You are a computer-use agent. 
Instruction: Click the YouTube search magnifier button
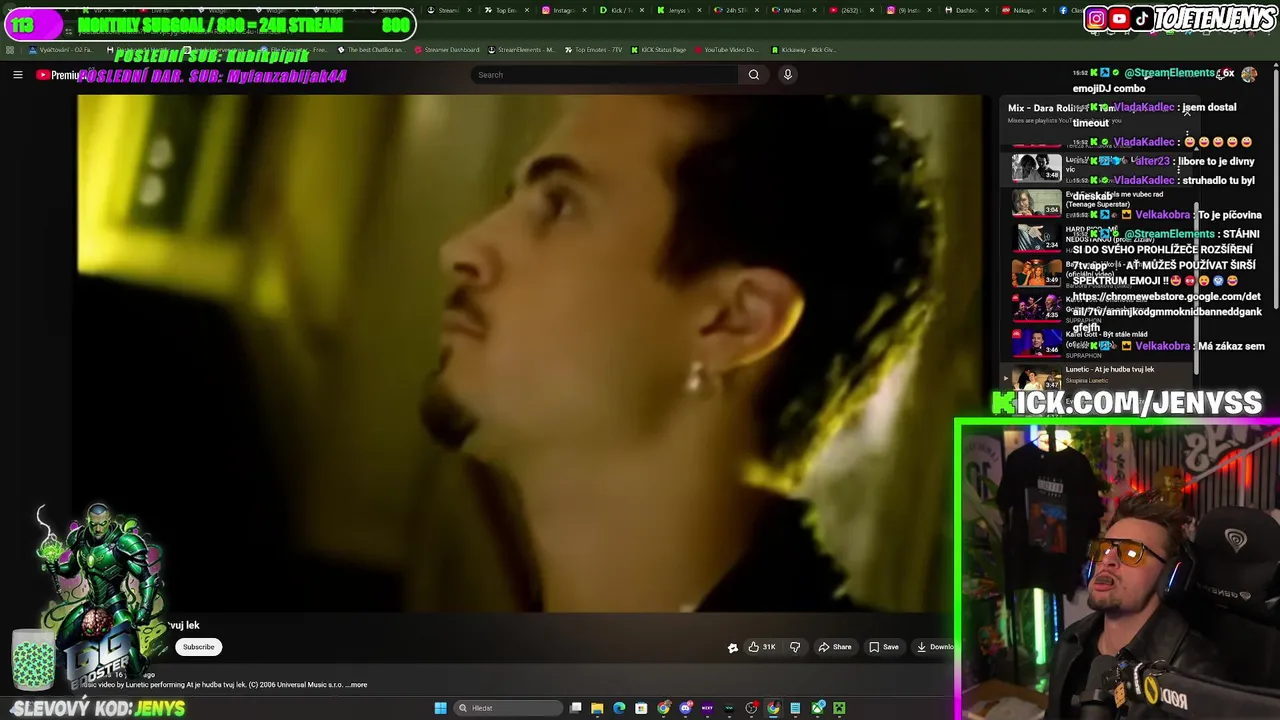pos(754,75)
